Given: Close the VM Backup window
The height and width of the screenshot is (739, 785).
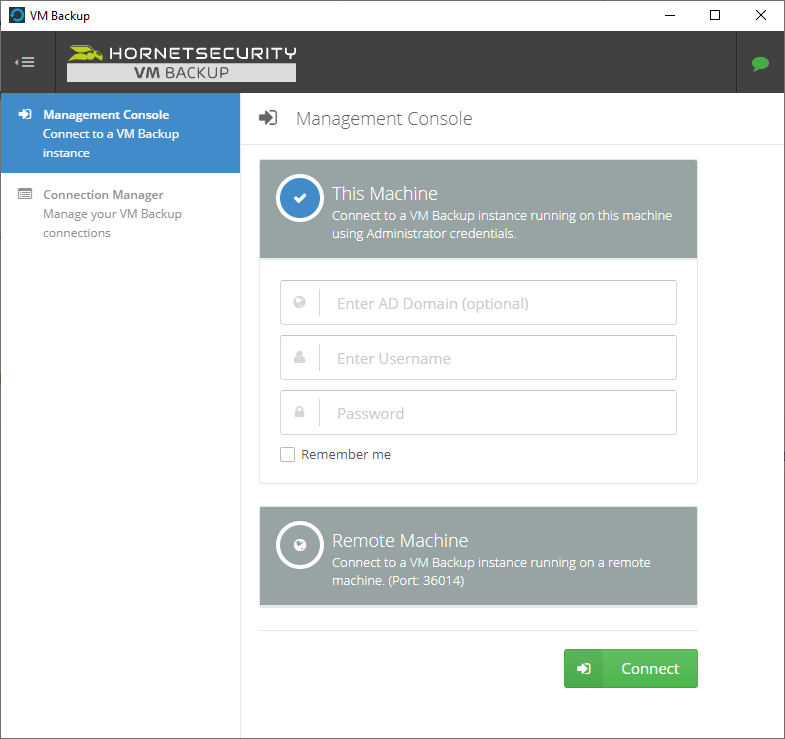Looking at the screenshot, I should 760,16.
